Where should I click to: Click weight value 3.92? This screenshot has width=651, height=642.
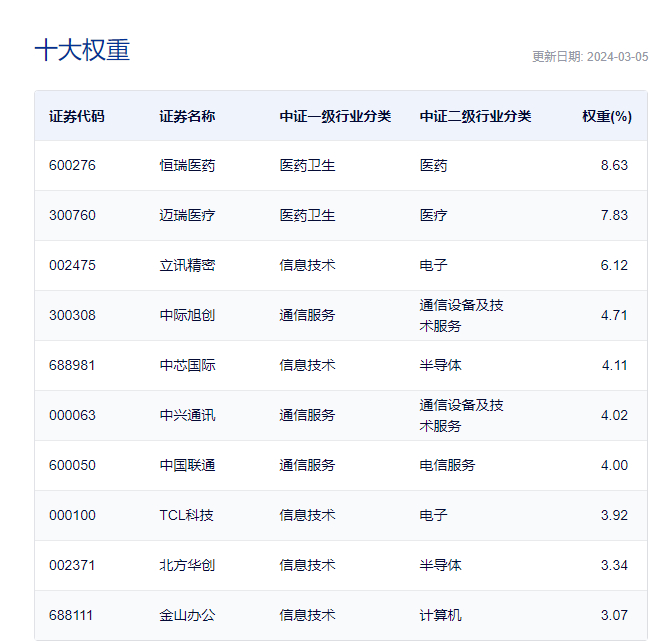click(x=614, y=515)
